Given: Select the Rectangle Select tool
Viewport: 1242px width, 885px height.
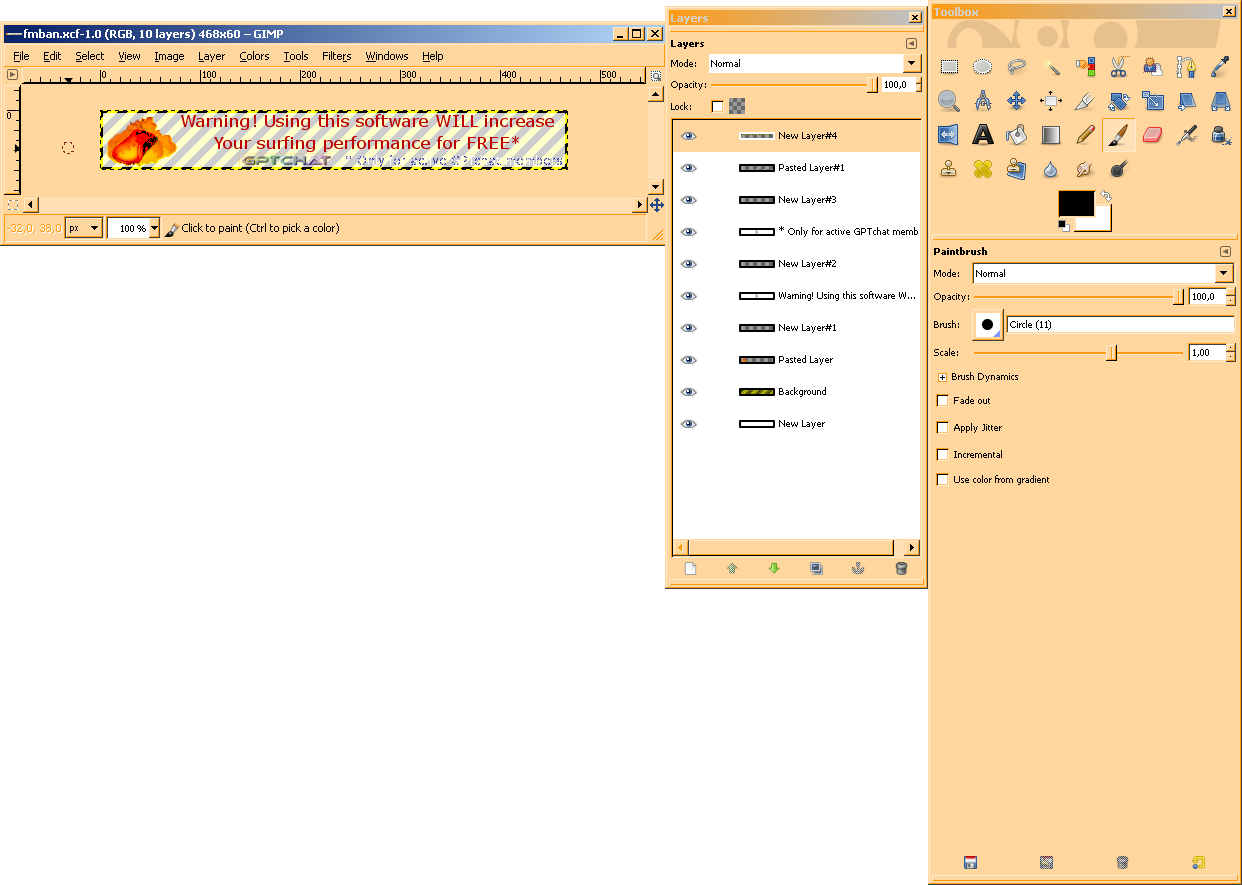Looking at the screenshot, I should [950, 67].
